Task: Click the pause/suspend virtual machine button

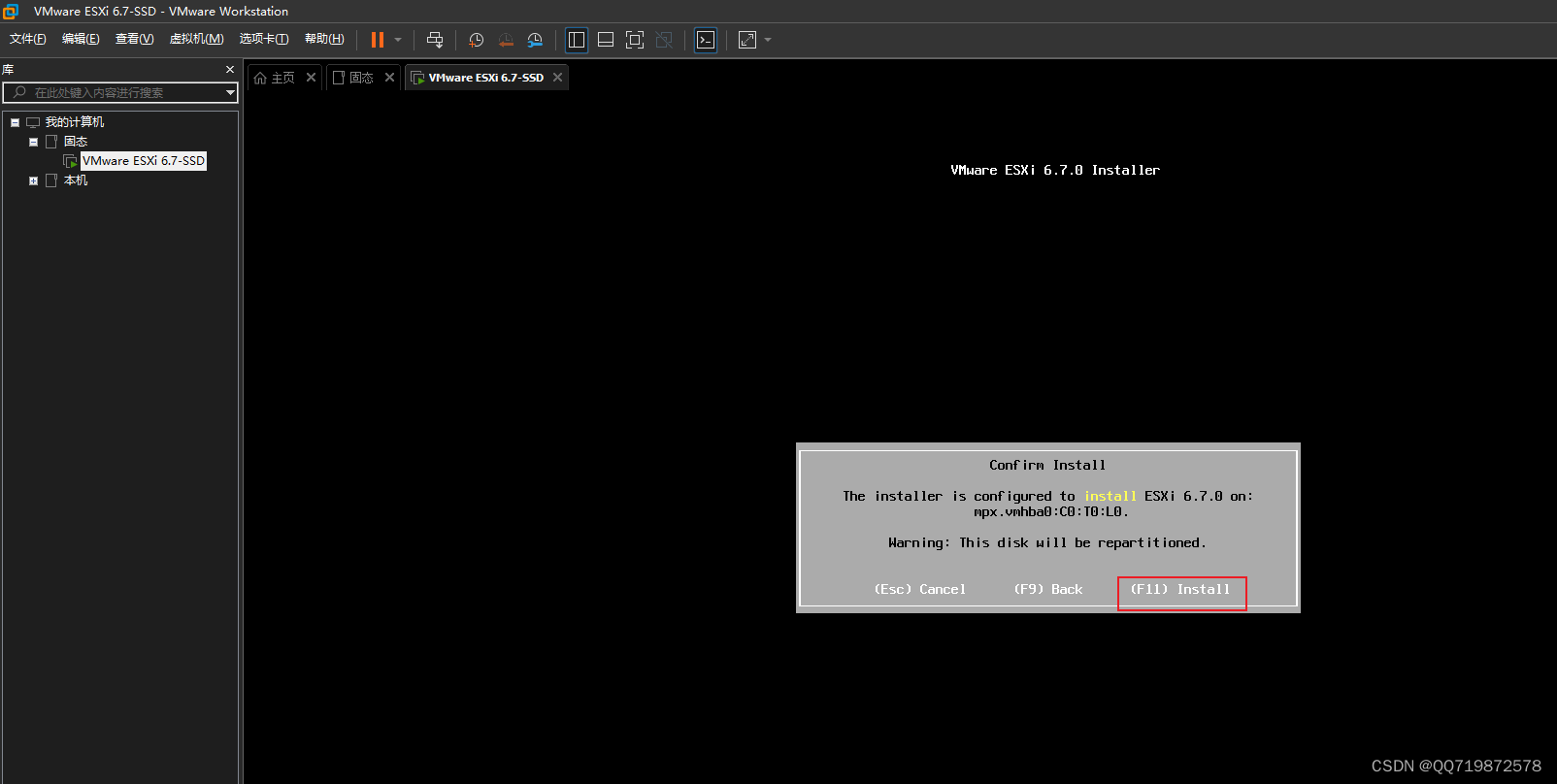Action: point(378,40)
